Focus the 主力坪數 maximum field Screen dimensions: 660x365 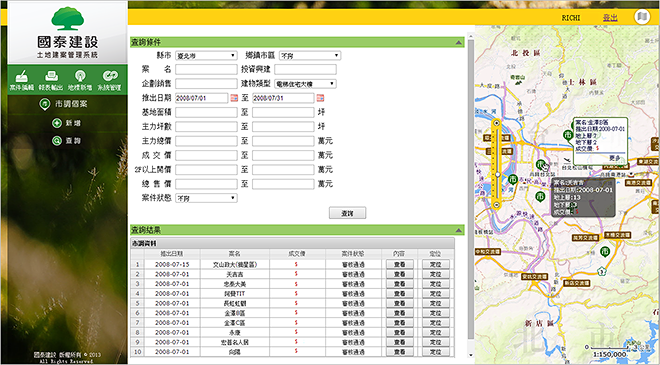click(283, 127)
